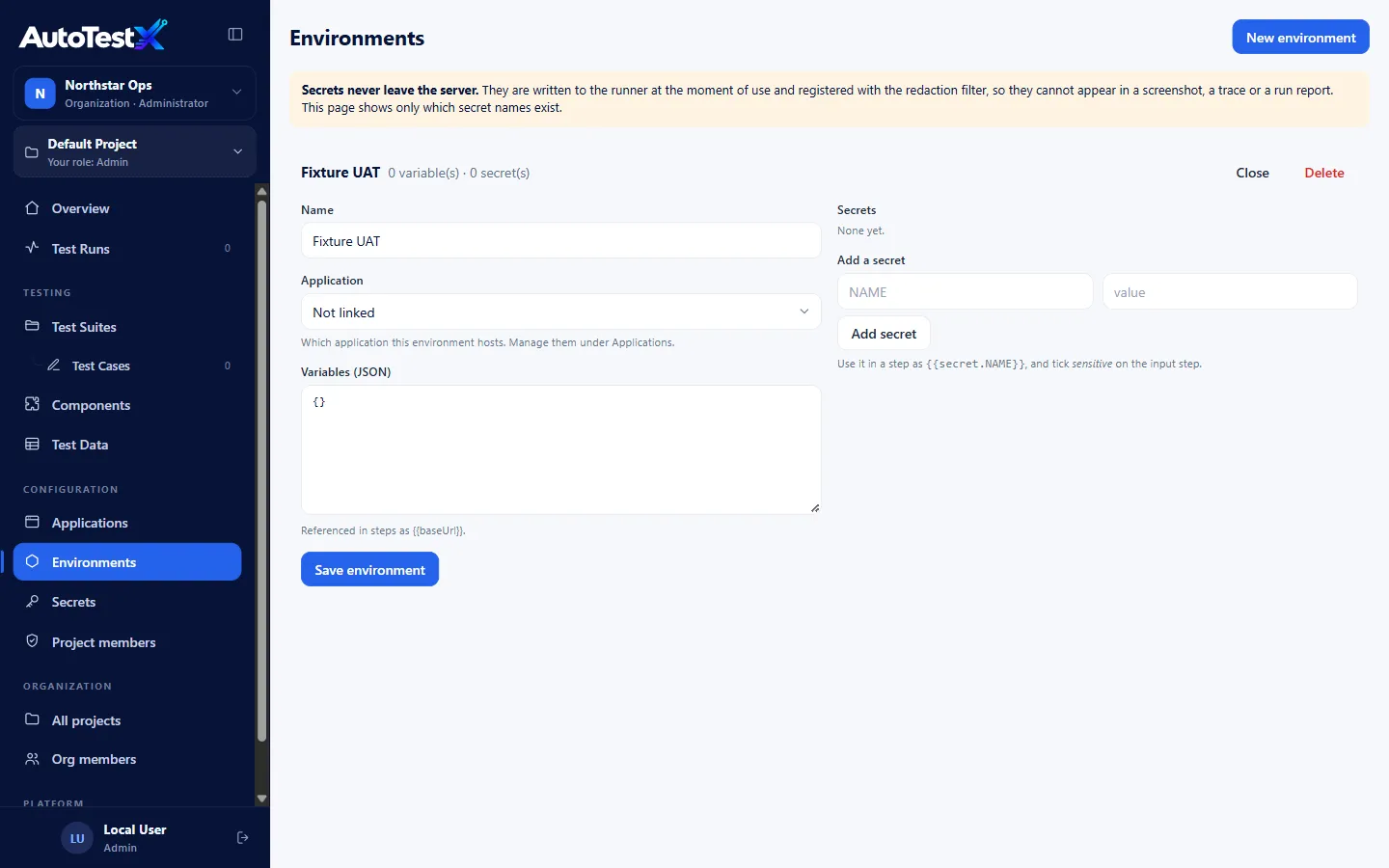Click the New environment button
The height and width of the screenshot is (868, 1389).
click(1300, 37)
